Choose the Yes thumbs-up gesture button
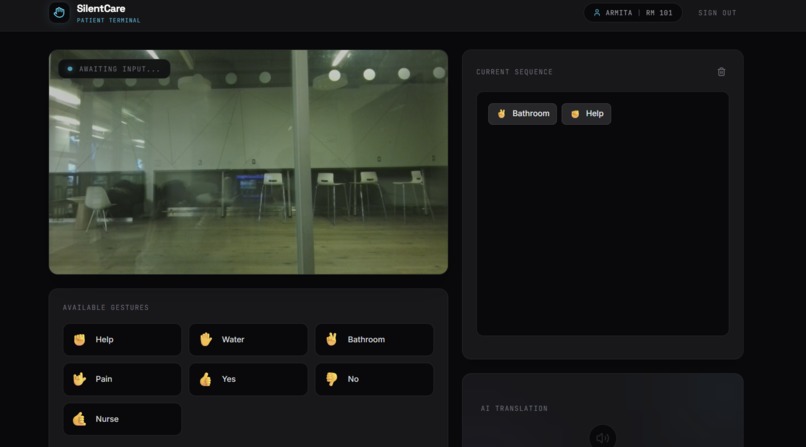The width and height of the screenshot is (806, 447). 248,379
